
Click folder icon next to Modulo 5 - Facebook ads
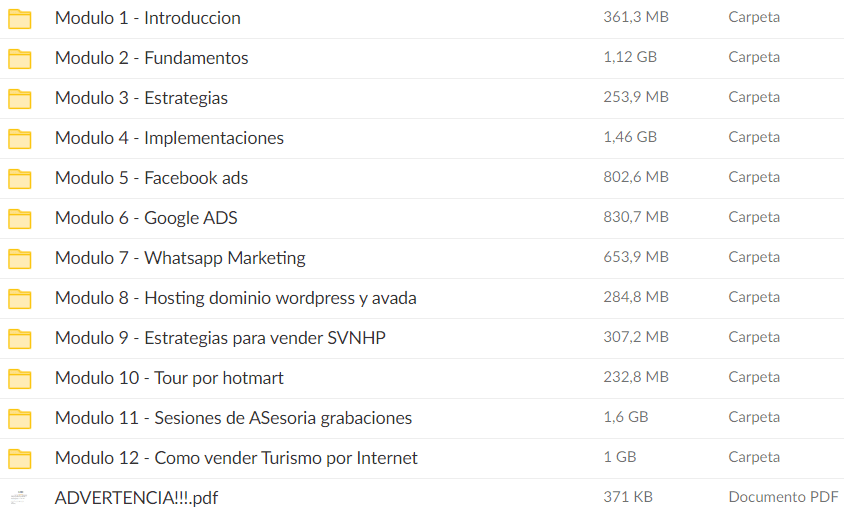pos(20,178)
